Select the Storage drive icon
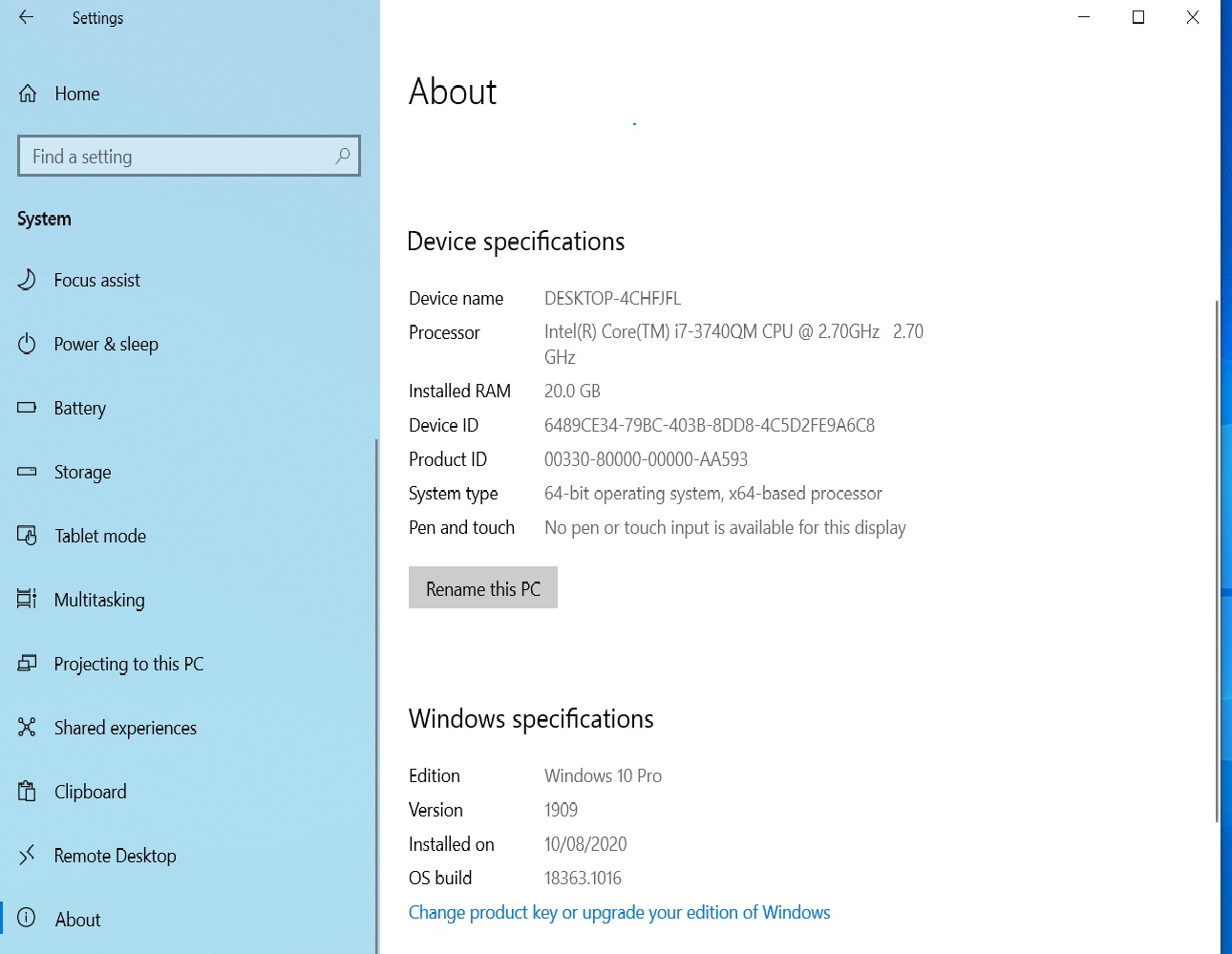 coord(27,472)
